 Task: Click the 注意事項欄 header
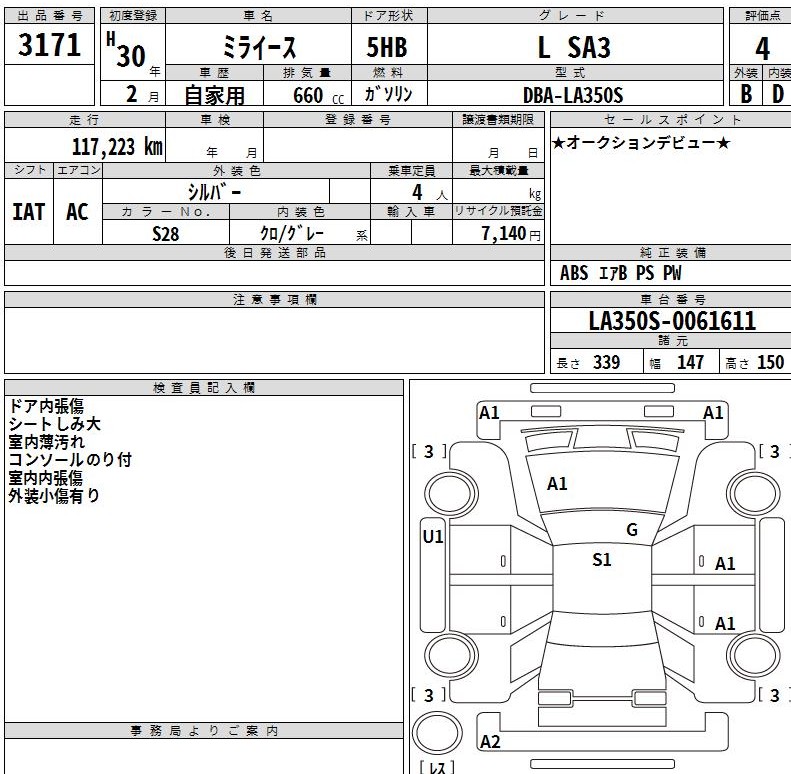coord(274,300)
